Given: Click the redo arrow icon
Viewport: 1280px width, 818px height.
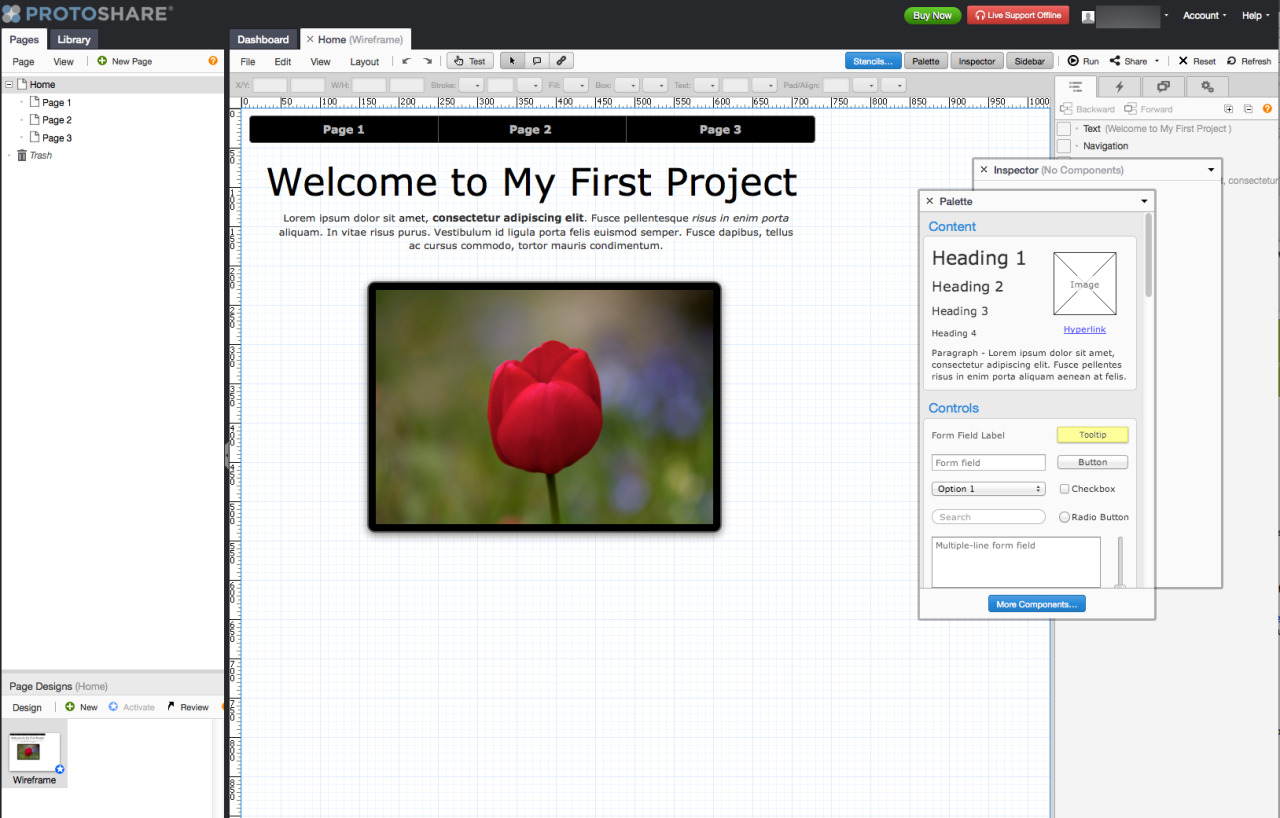Looking at the screenshot, I should coord(427,61).
